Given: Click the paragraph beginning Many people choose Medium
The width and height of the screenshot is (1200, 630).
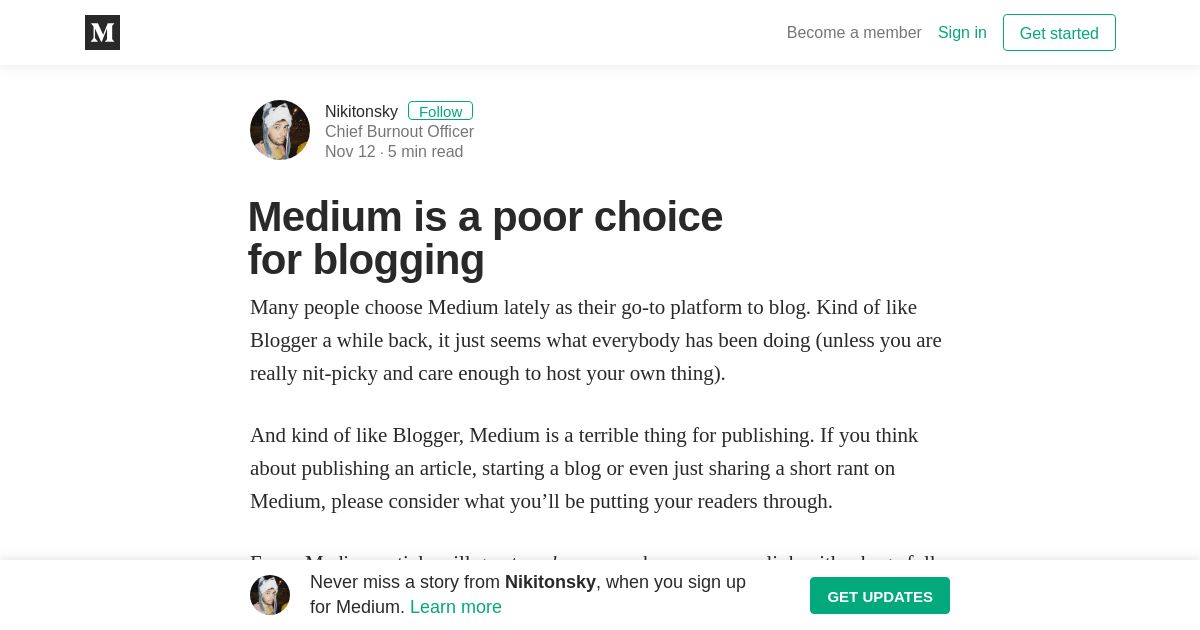Looking at the screenshot, I should point(596,340).
